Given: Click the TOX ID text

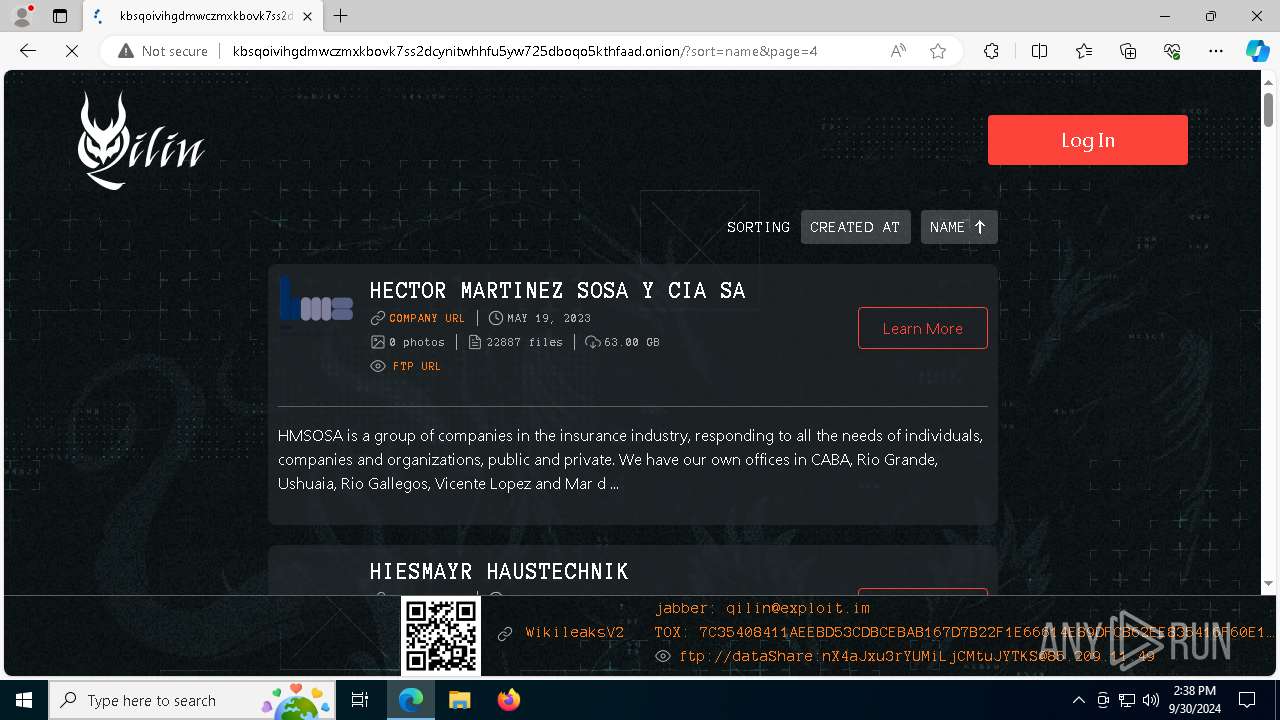Looking at the screenshot, I should 964,632.
